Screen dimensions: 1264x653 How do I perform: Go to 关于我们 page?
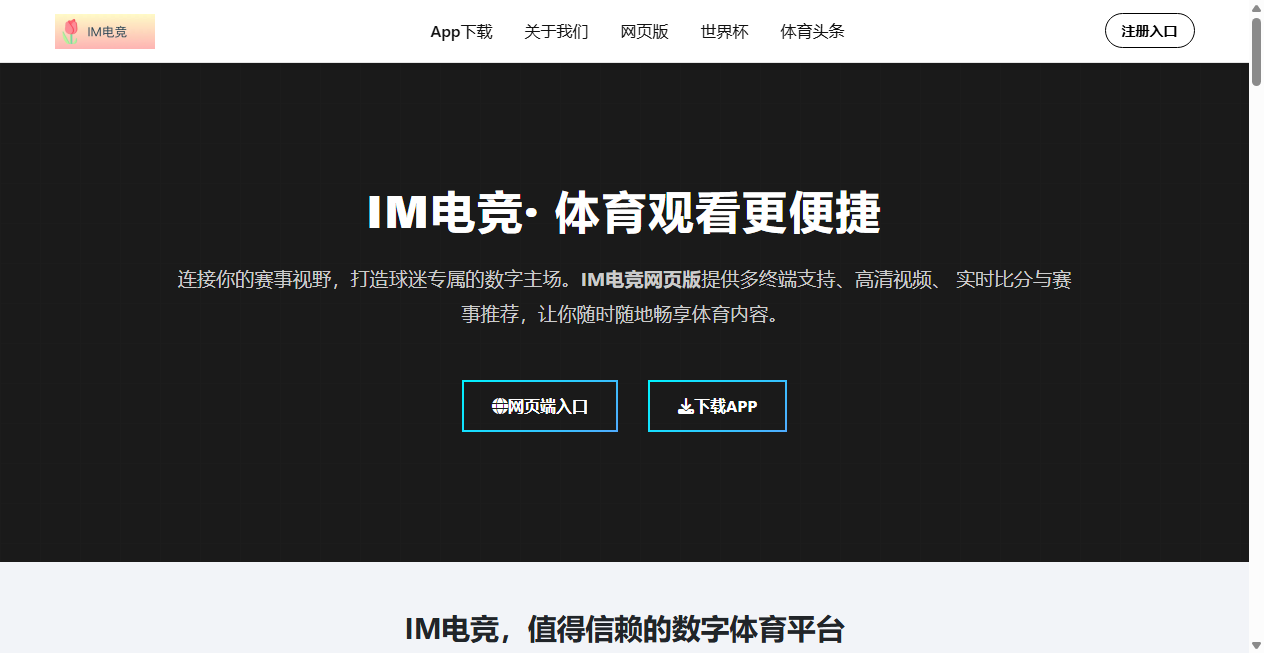[x=556, y=31]
